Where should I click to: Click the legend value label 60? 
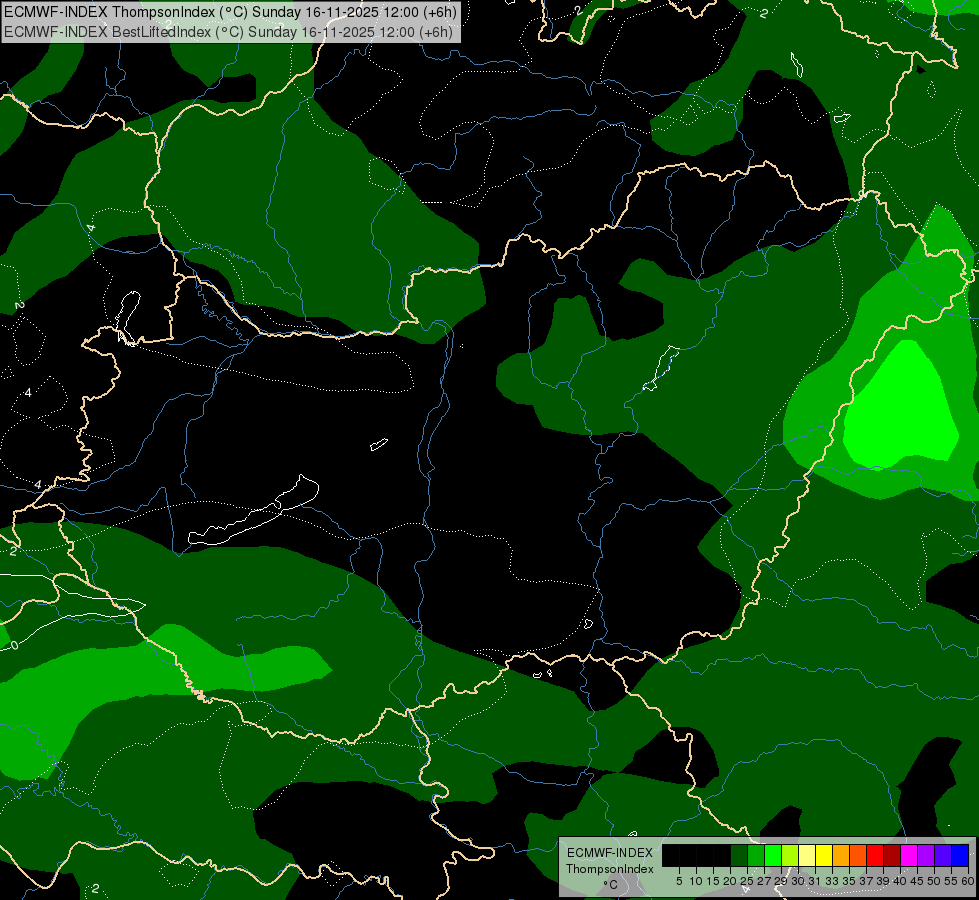[967, 881]
